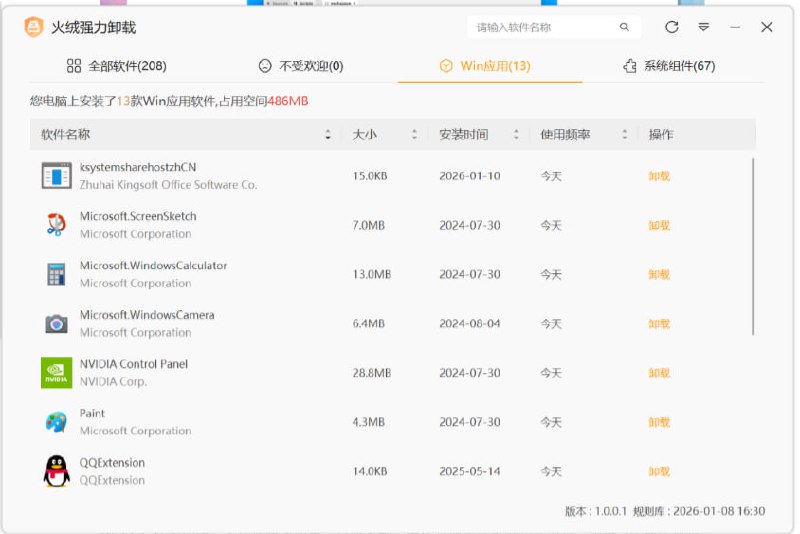Click the NVIDIA Control Panel icon

click(56, 372)
